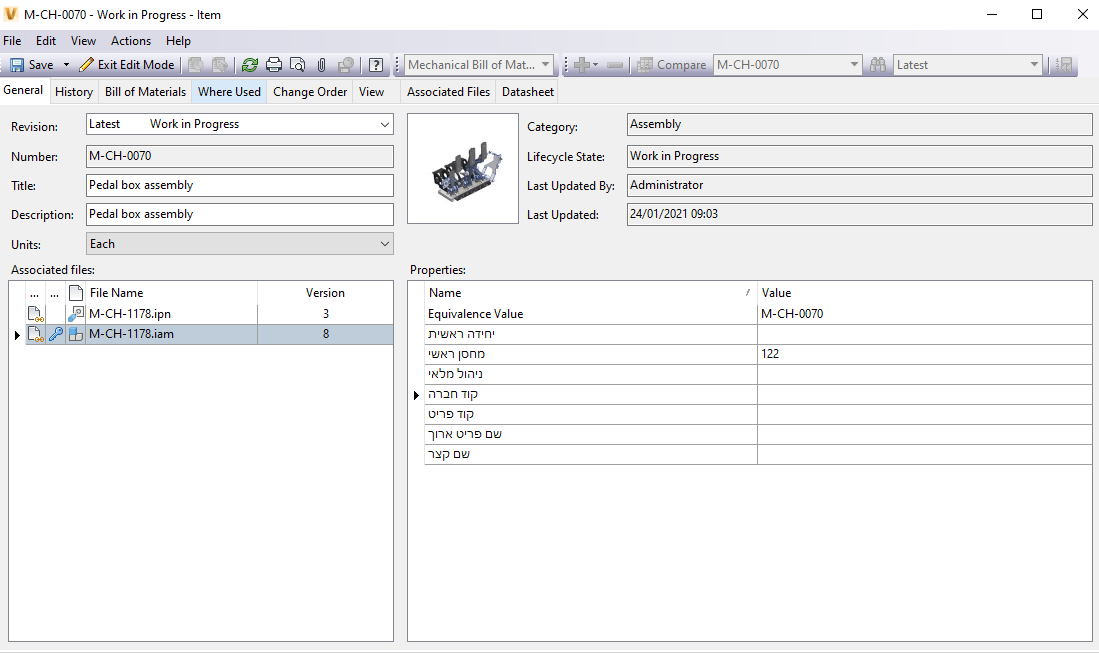Viewport: 1099px width, 653px height.
Task: Click the File Name column header
Action: pos(172,293)
